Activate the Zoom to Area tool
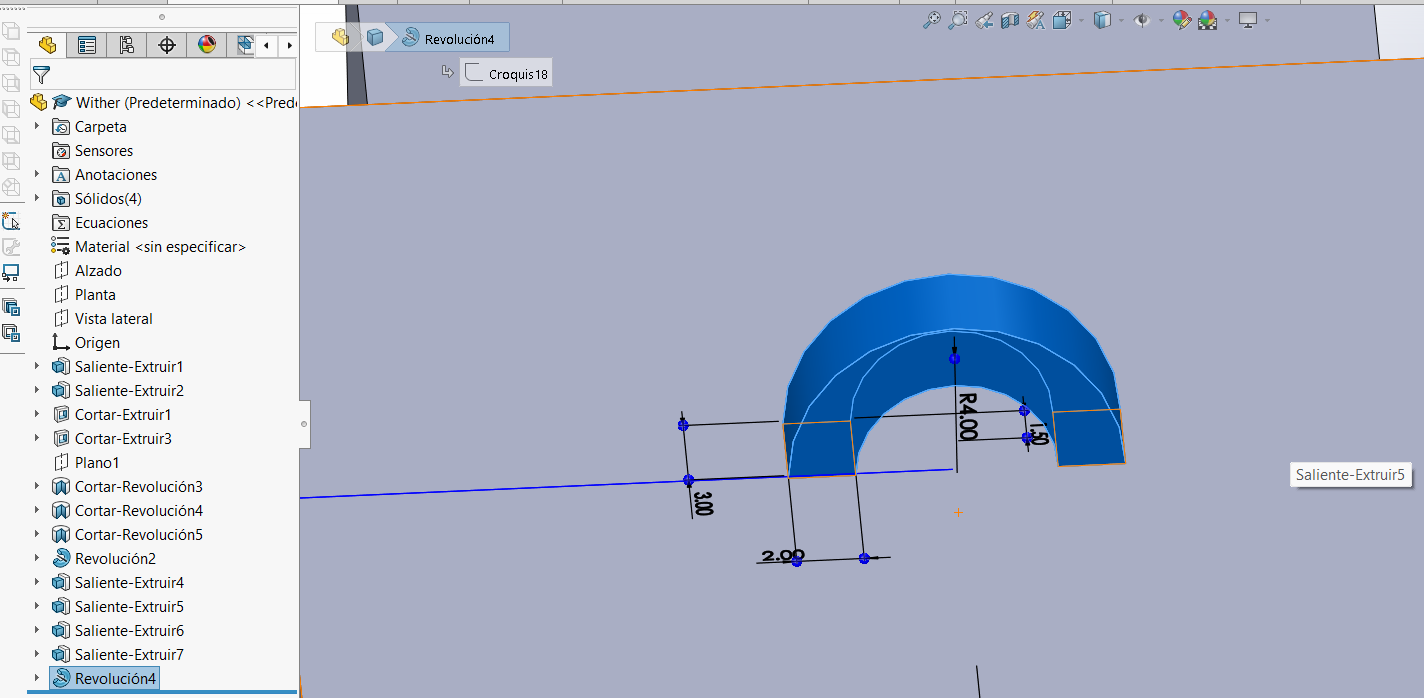Screen dimensions: 1424x698 tap(958, 20)
